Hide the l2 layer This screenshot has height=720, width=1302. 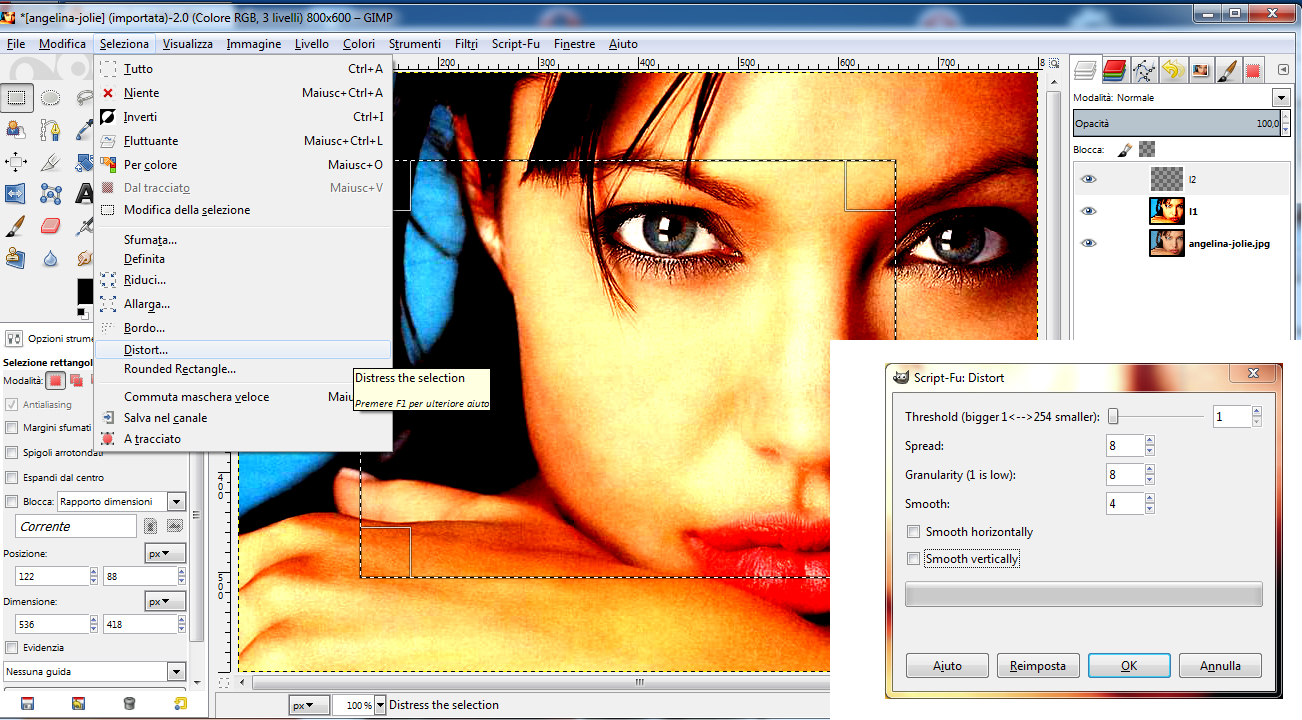coord(1089,179)
